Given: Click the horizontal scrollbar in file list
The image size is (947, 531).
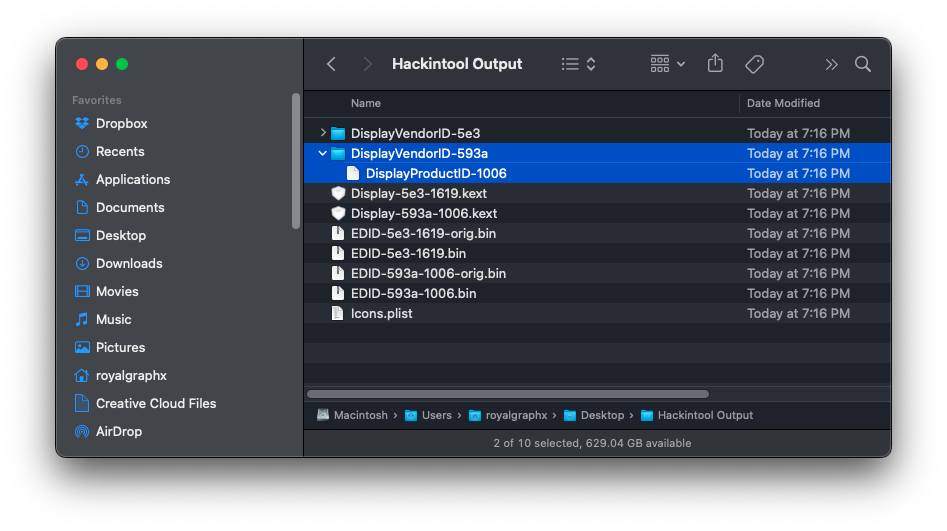Looking at the screenshot, I should coord(508,394).
